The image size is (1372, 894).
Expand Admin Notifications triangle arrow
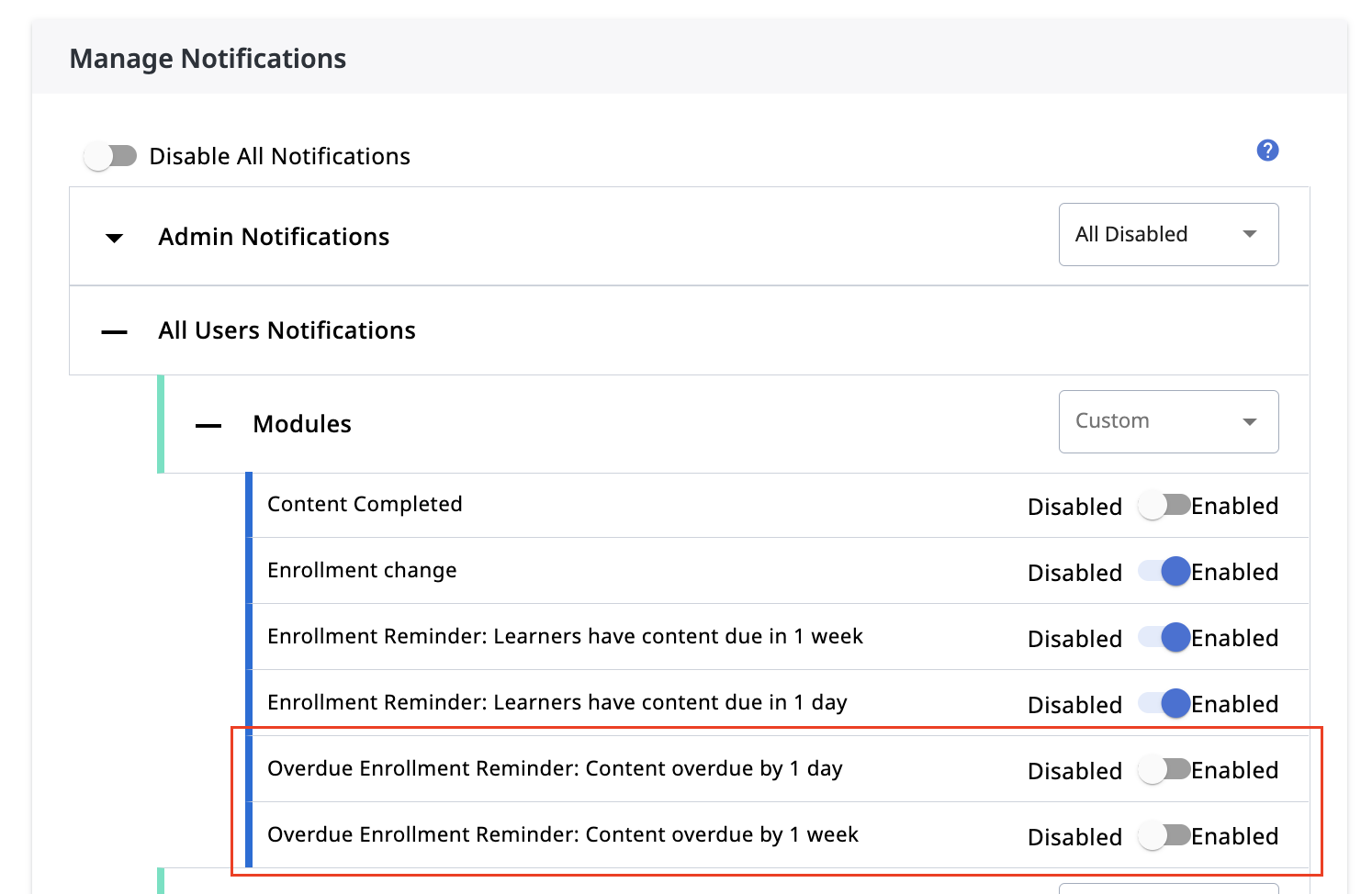pyautogui.click(x=115, y=239)
